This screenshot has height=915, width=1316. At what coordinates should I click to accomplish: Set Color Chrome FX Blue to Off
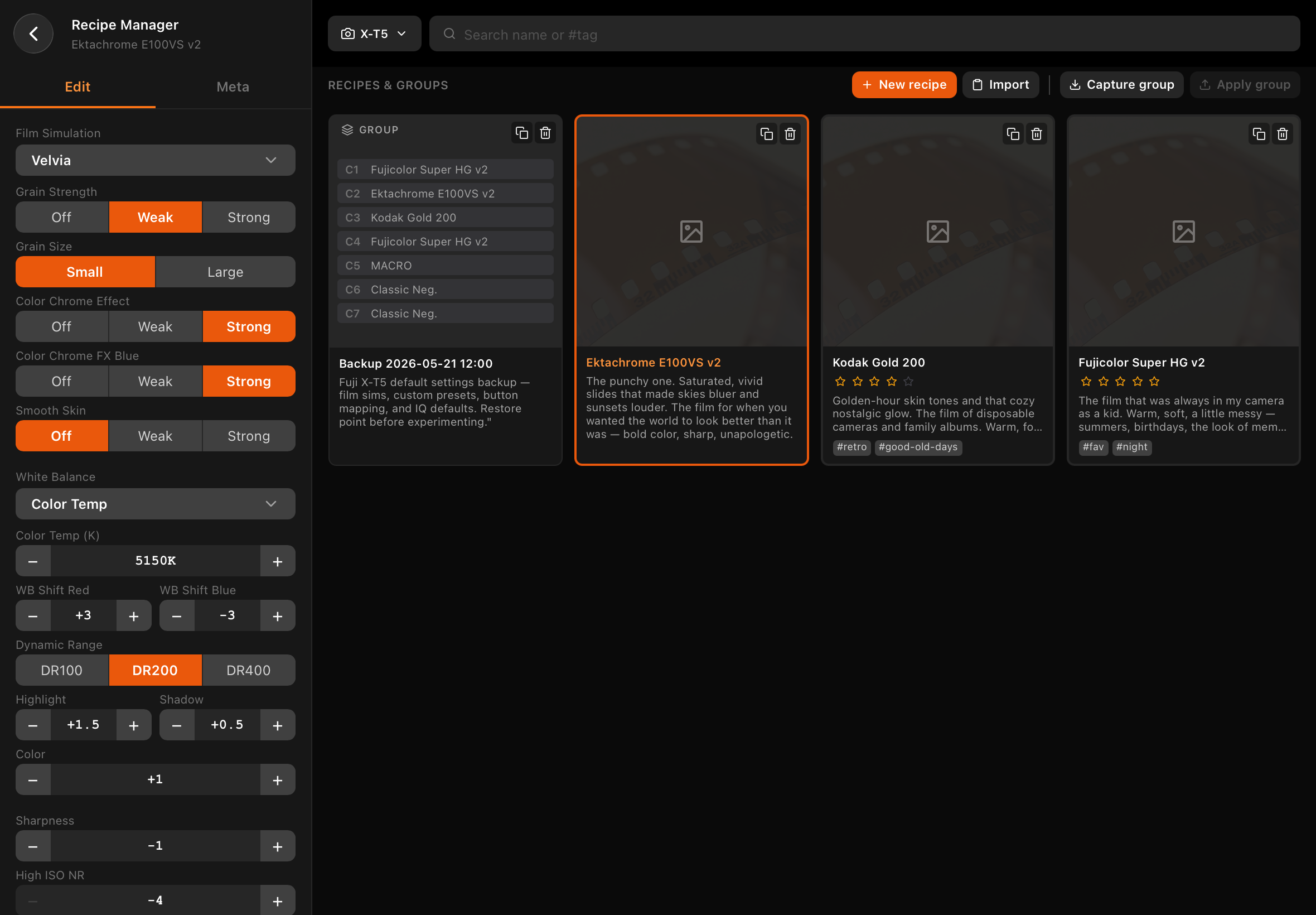[62, 381]
